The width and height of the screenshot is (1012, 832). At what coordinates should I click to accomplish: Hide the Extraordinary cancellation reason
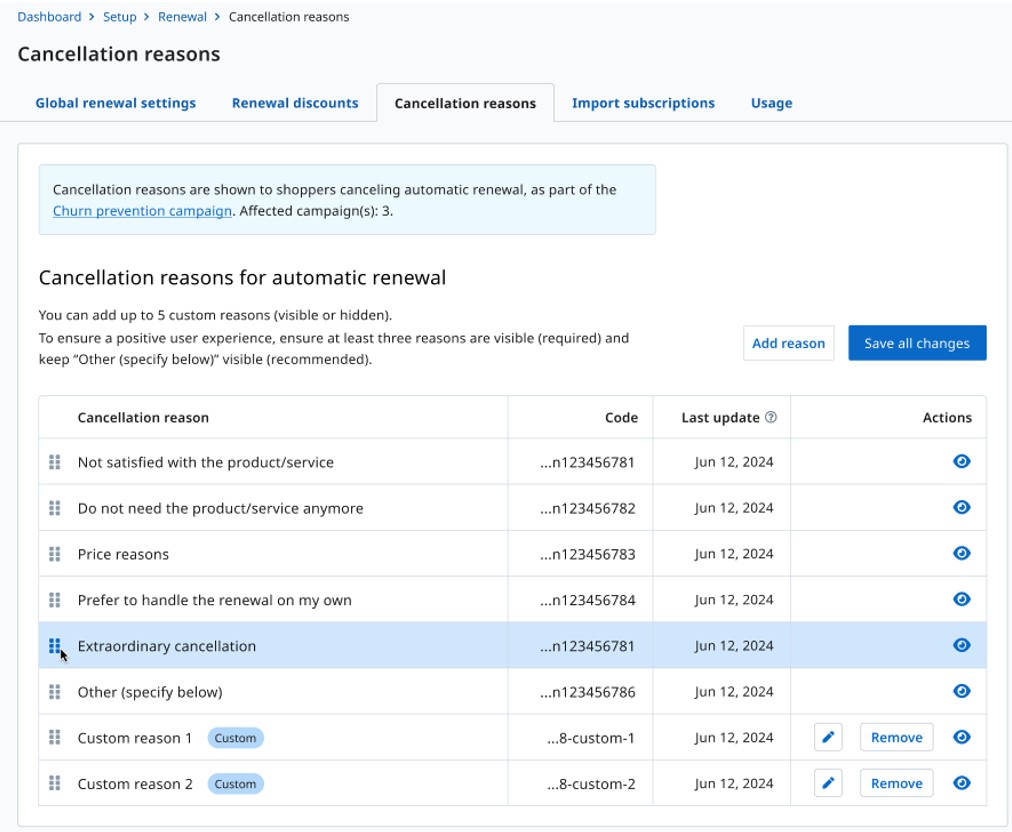(x=962, y=645)
